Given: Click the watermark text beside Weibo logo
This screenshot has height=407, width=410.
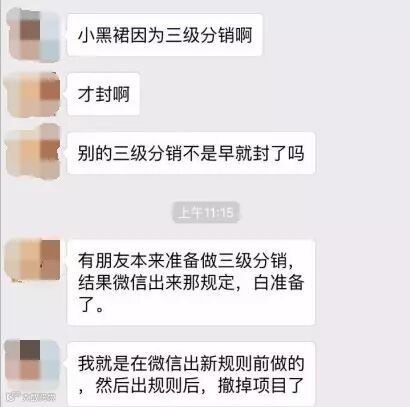Looking at the screenshot, I should click(x=38, y=397).
